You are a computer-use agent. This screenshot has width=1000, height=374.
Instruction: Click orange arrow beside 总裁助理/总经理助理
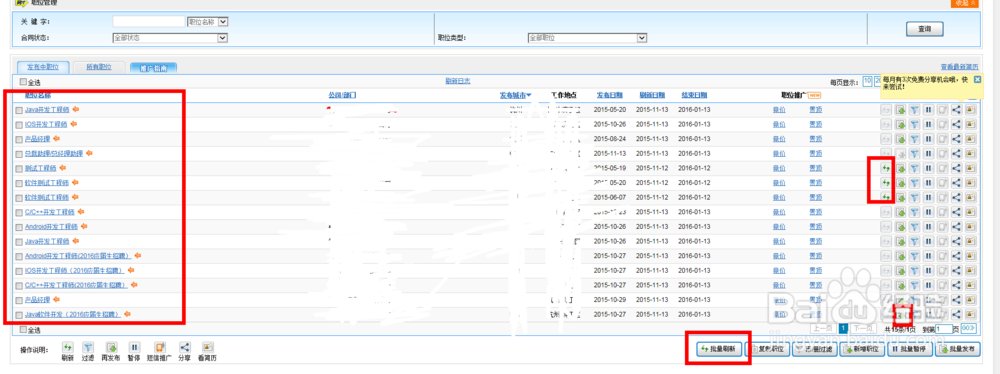[90, 153]
